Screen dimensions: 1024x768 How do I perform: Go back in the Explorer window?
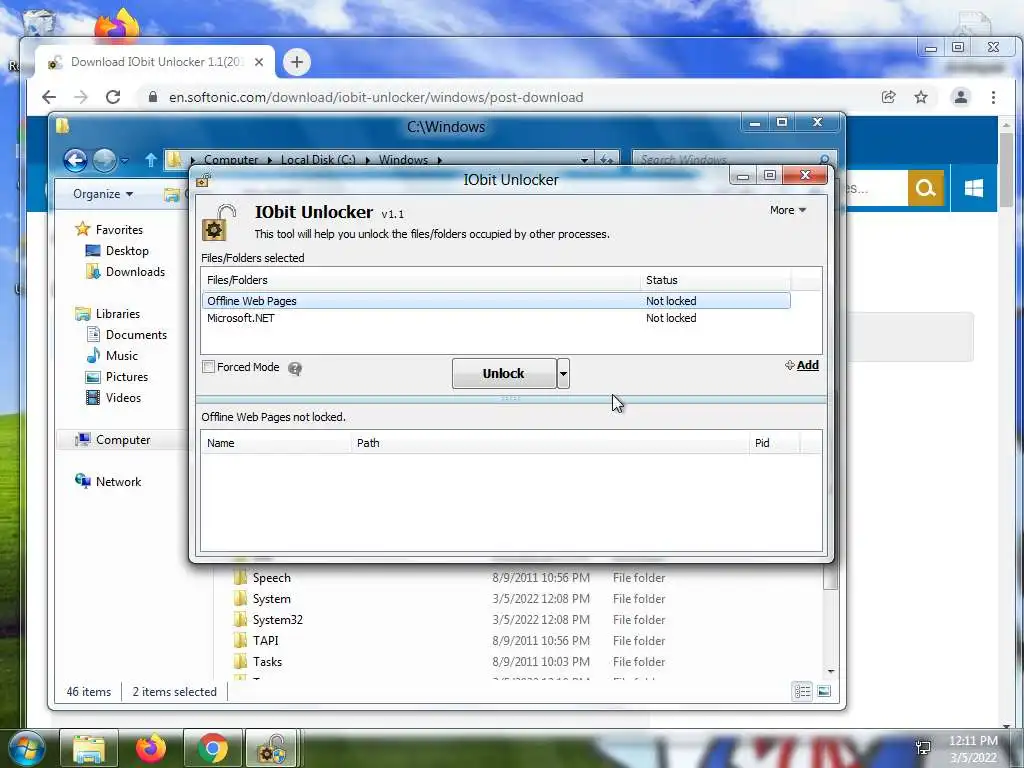coord(75,160)
